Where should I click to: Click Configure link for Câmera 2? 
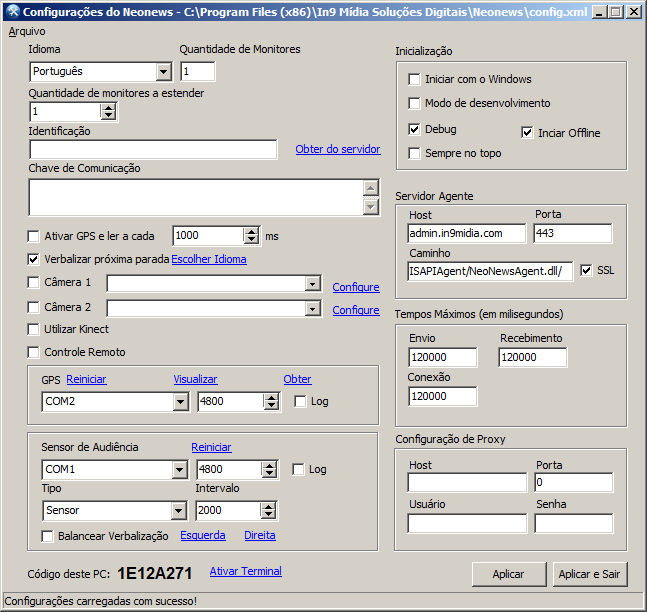[x=356, y=310]
